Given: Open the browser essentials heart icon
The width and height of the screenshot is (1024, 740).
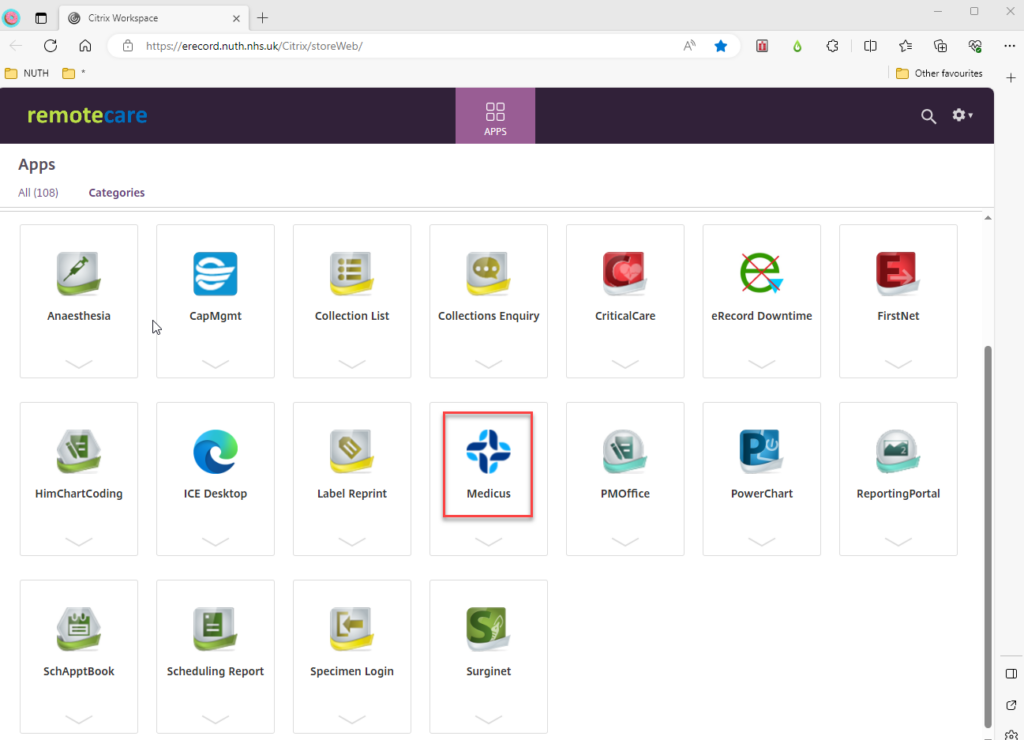Looking at the screenshot, I should point(975,46).
